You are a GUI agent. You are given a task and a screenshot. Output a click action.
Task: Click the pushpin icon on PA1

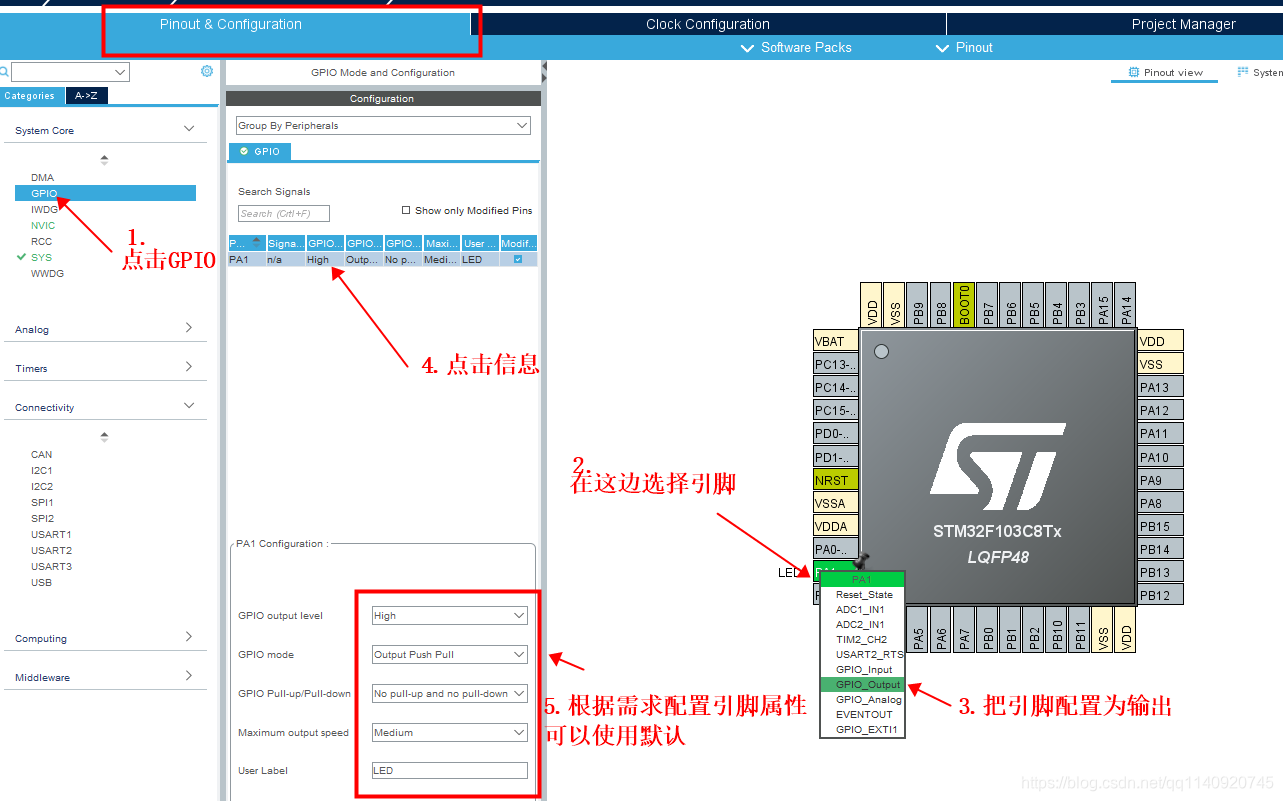[x=863, y=562]
